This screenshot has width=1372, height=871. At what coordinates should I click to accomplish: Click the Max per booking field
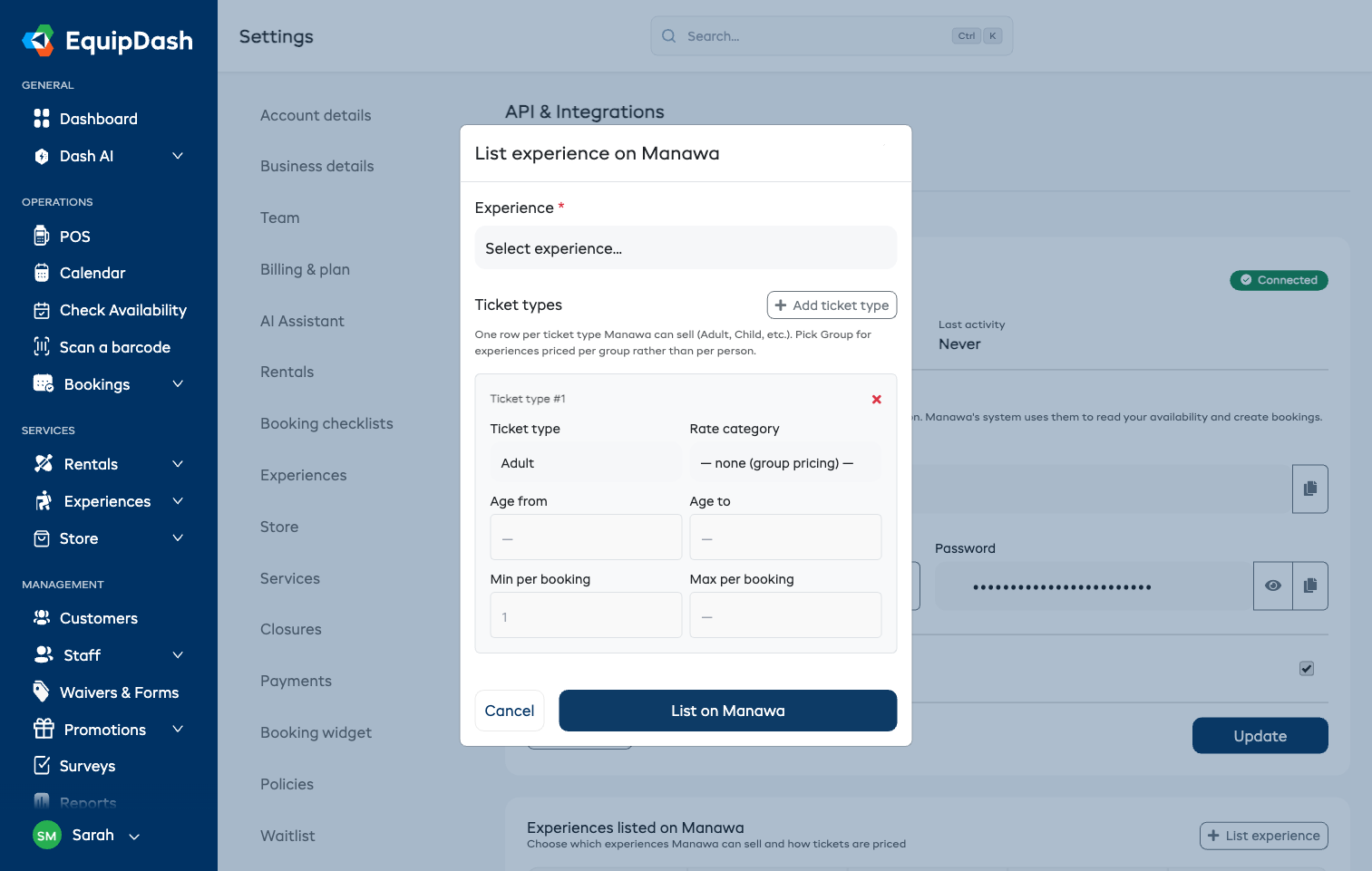tap(785, 615)
